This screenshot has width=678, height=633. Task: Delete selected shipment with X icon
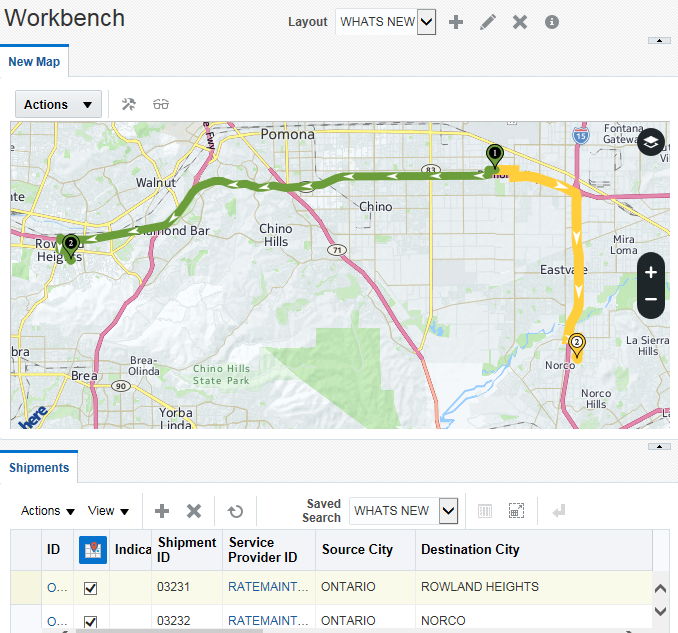click(194, 511)
